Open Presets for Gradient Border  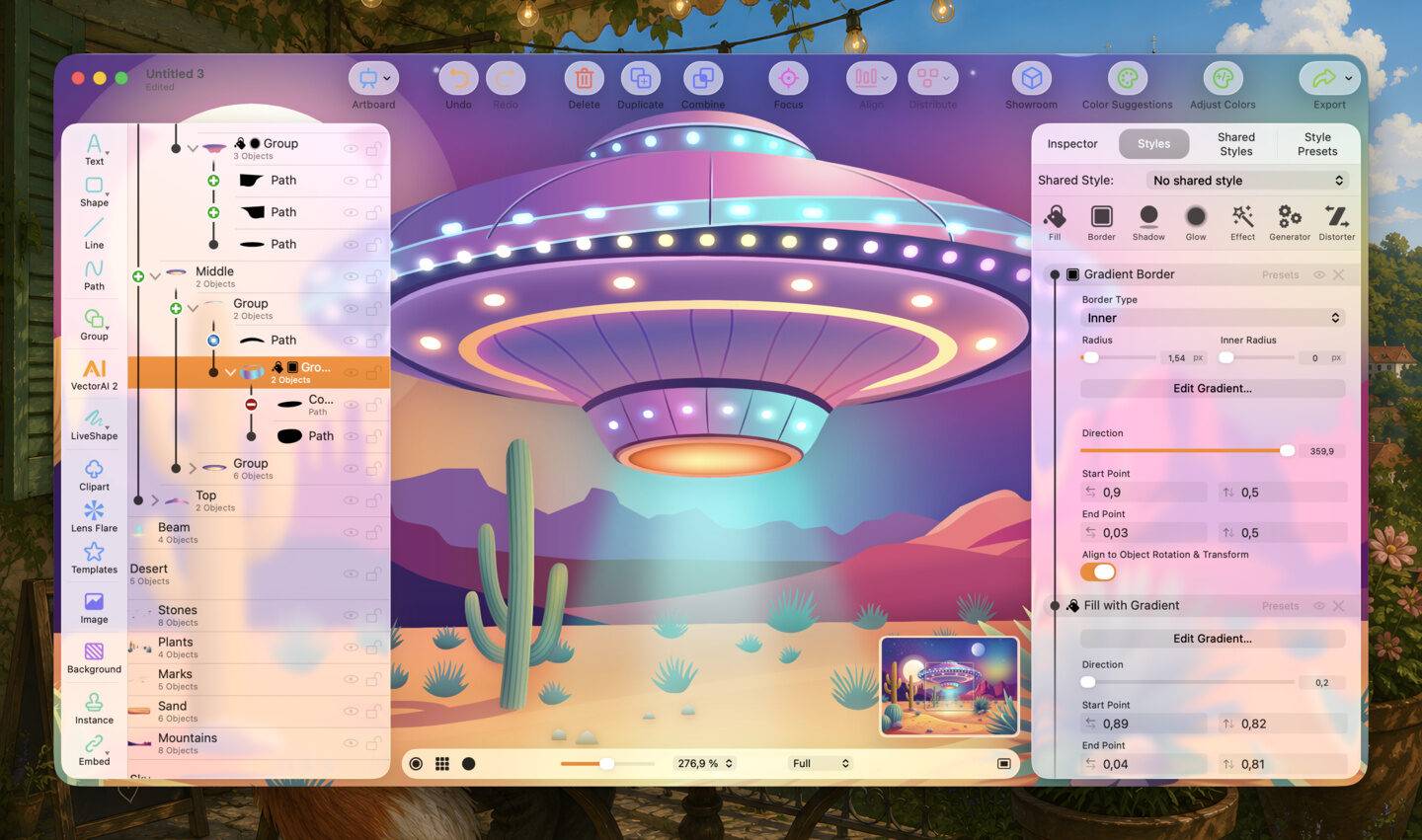point(1280,275)
